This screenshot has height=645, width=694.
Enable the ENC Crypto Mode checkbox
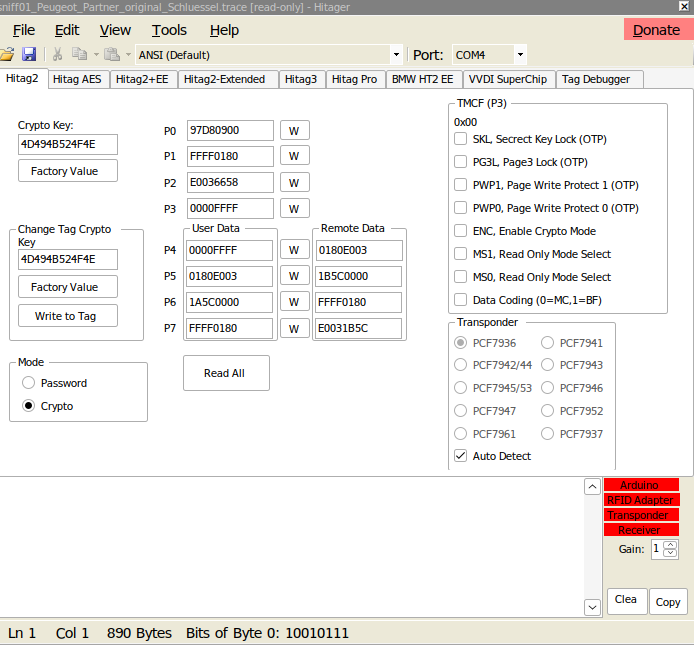point(461,231)
